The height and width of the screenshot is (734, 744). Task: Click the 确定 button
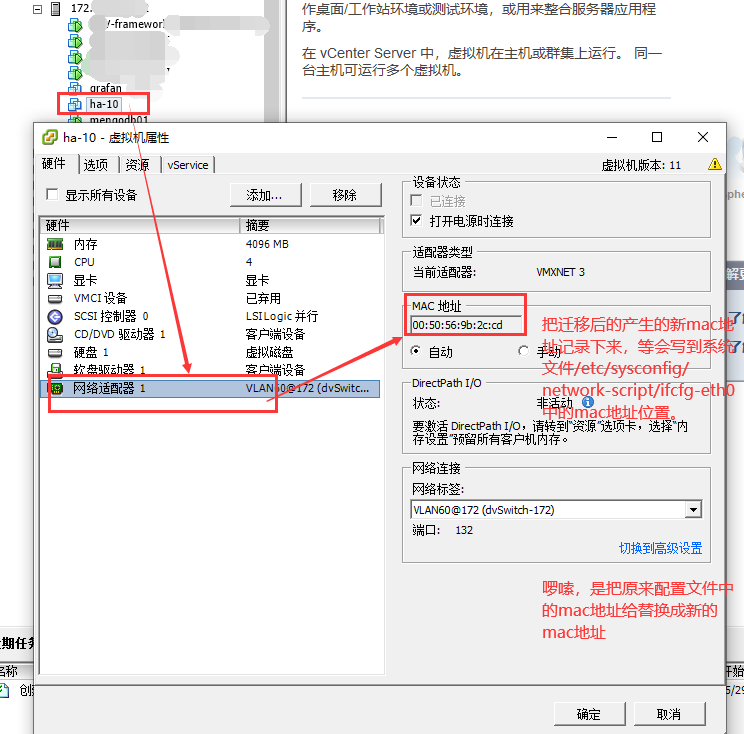(589, 714)
